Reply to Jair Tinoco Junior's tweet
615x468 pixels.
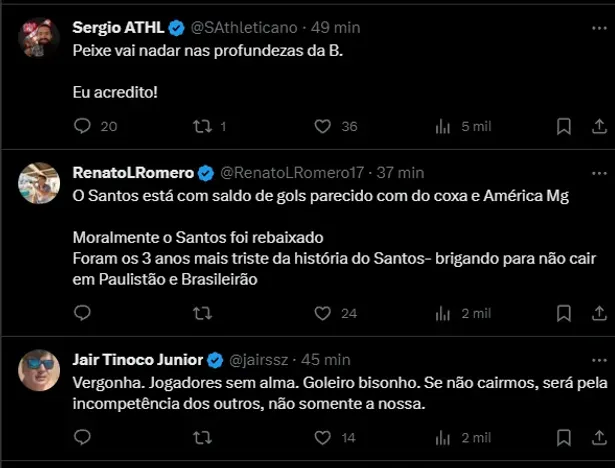(x=83, y=437)
